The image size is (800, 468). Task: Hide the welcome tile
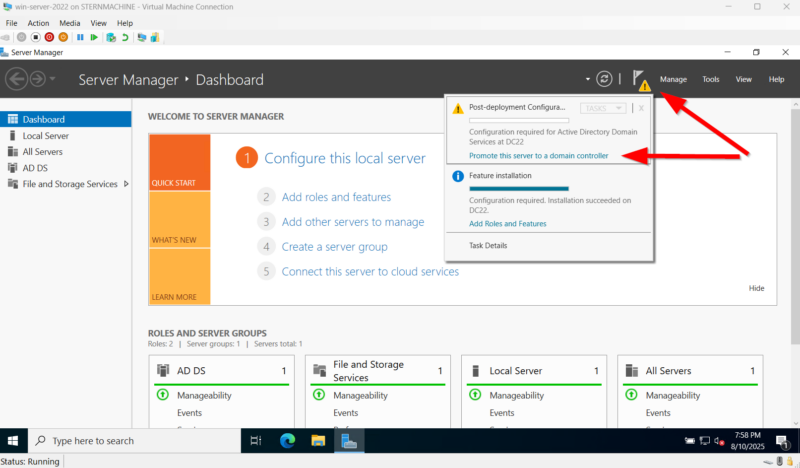coord(756,288)
